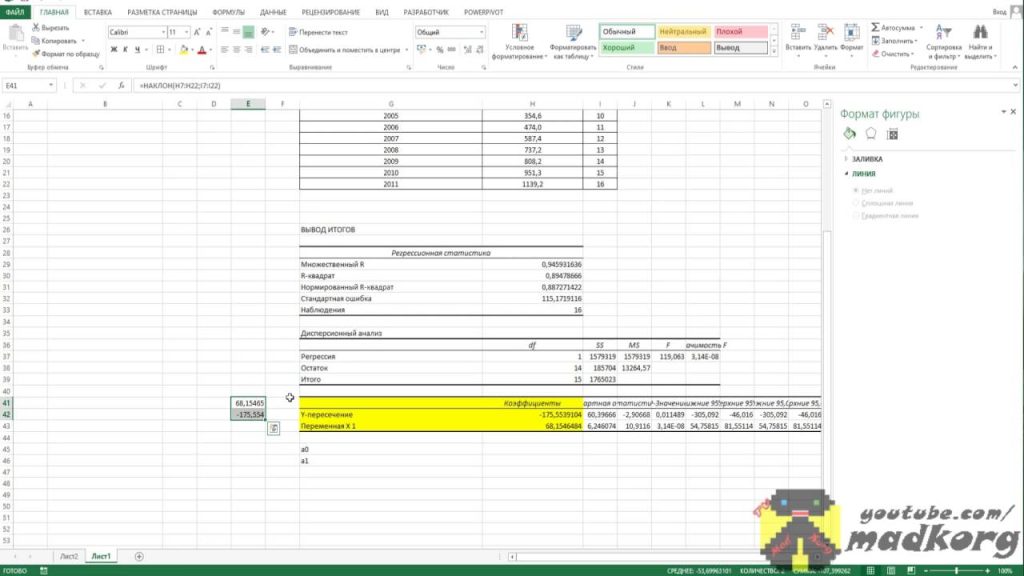1024x576 pixels.
Task: Click Объединить и поместить в центре button
Action: [x=350, y=49]
